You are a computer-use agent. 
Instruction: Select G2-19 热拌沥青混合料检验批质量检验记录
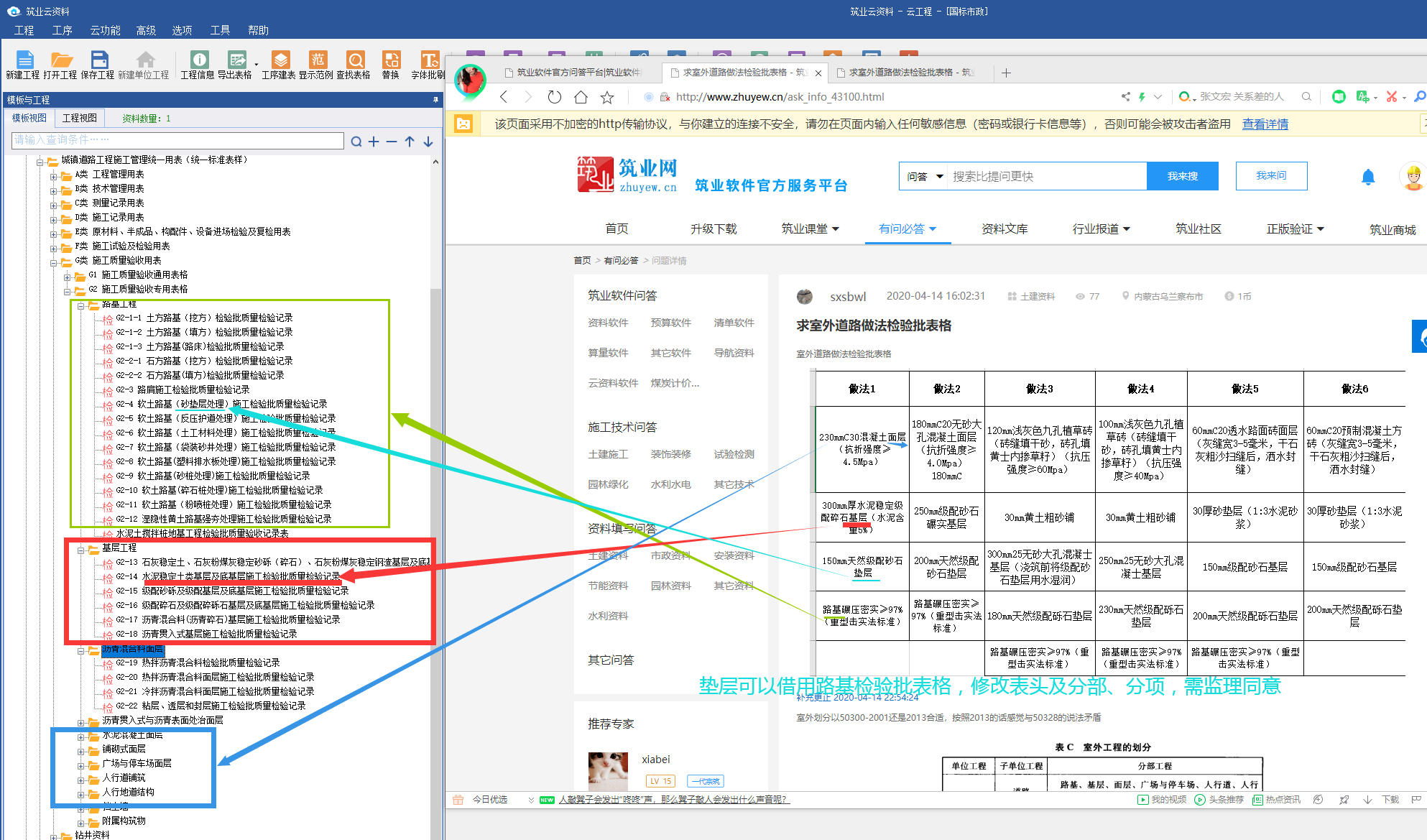tap(198, 663)
